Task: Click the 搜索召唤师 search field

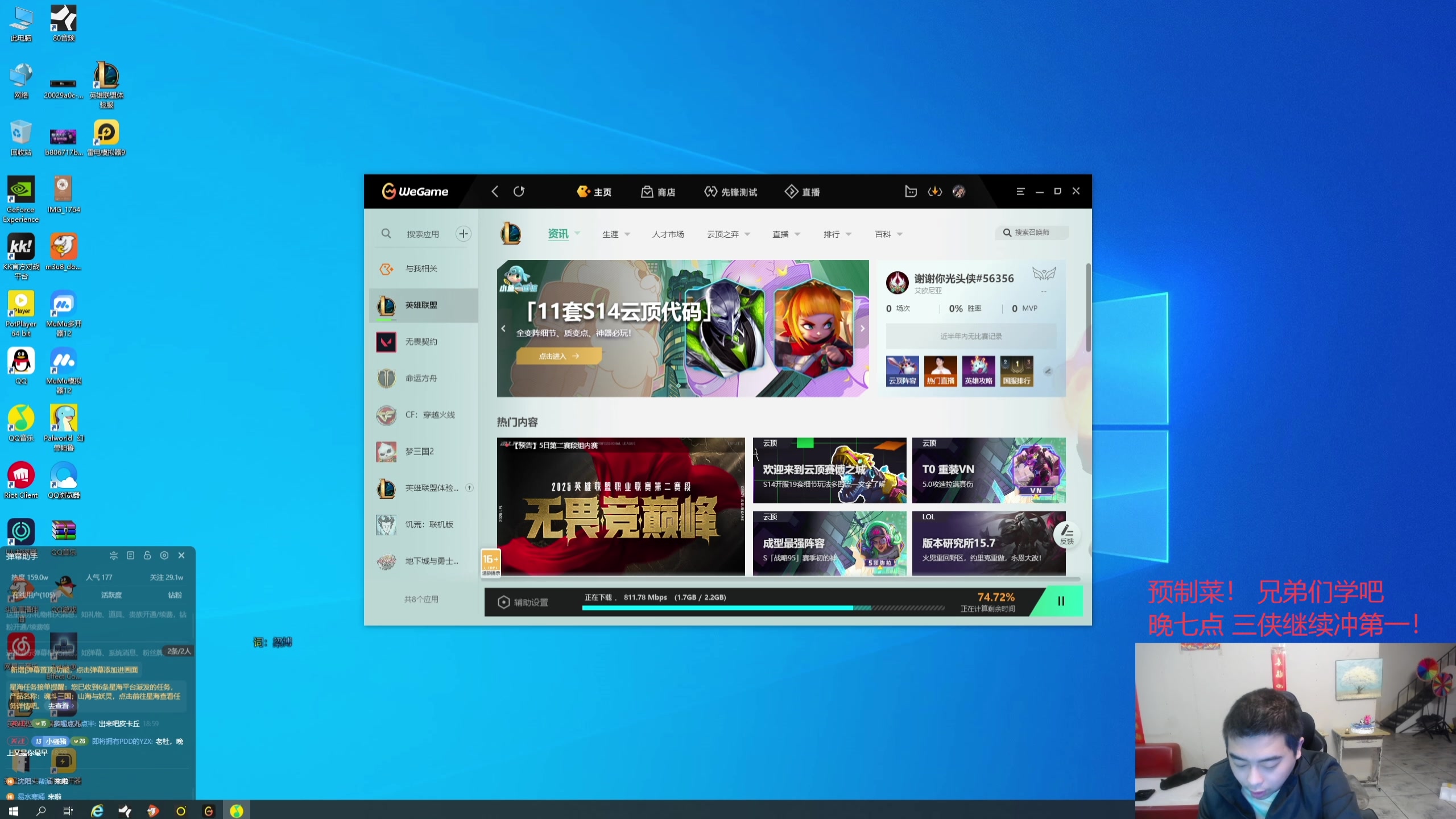Action: click(1032, 233)
